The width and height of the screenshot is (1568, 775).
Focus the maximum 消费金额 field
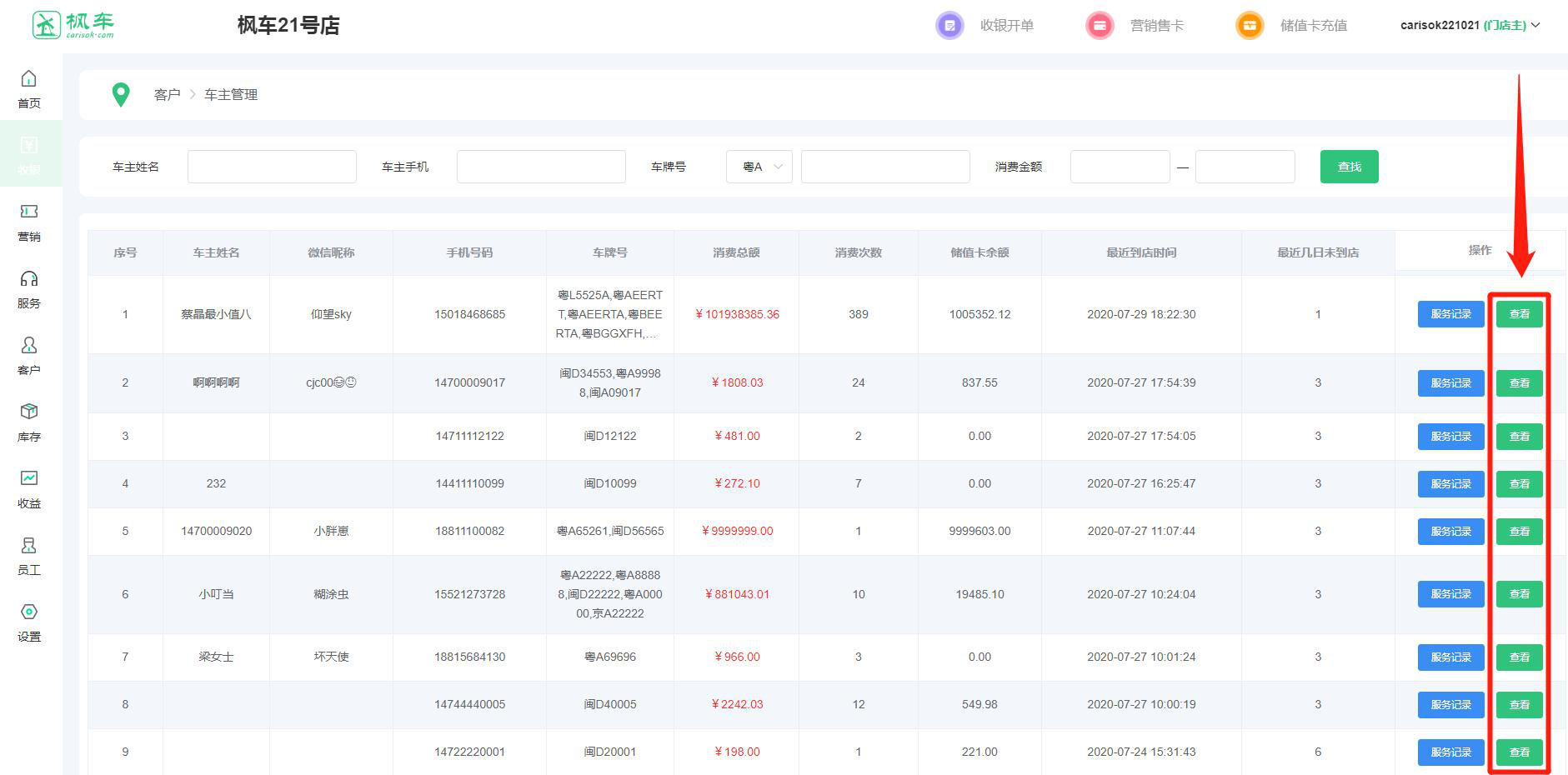[x=1245, y=167]
